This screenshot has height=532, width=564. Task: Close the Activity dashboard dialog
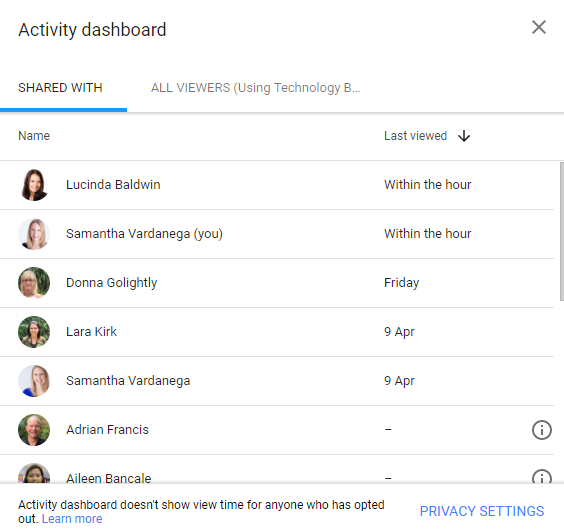(539, 27)
